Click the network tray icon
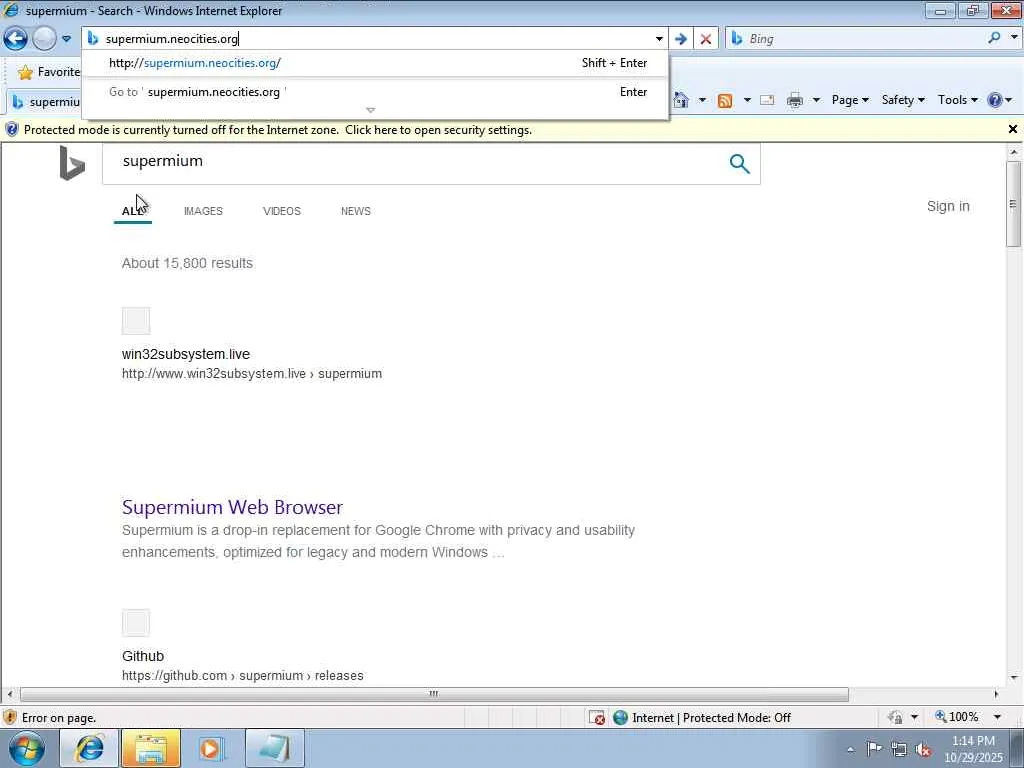Screen dimensions: 1024x768 click(899, 750)
